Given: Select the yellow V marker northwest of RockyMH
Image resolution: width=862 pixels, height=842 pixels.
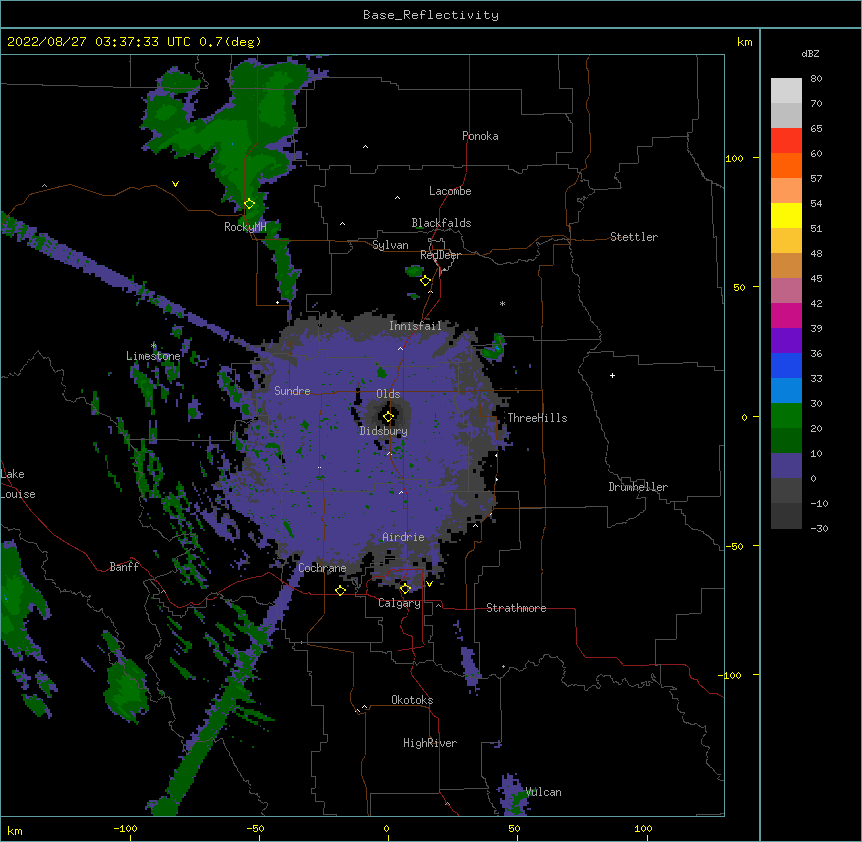Looking at the screenshot, I should pos(175,184).
